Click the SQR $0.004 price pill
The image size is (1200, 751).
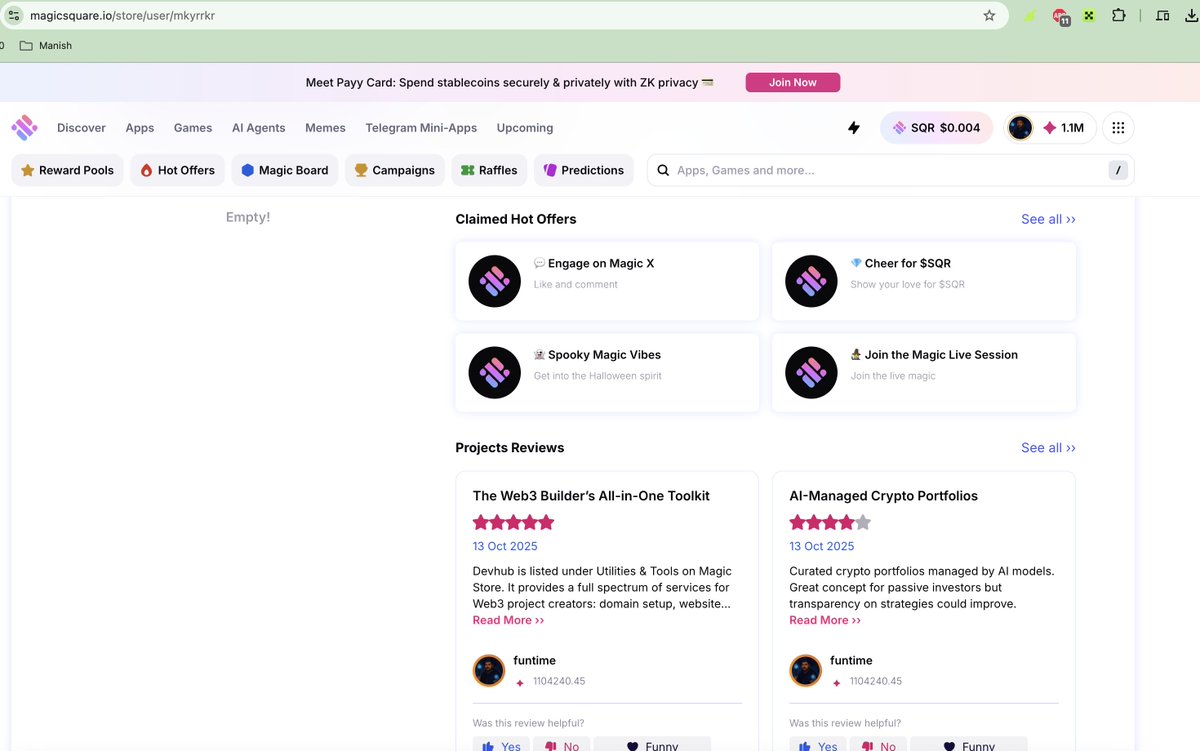tap(936, 128)
